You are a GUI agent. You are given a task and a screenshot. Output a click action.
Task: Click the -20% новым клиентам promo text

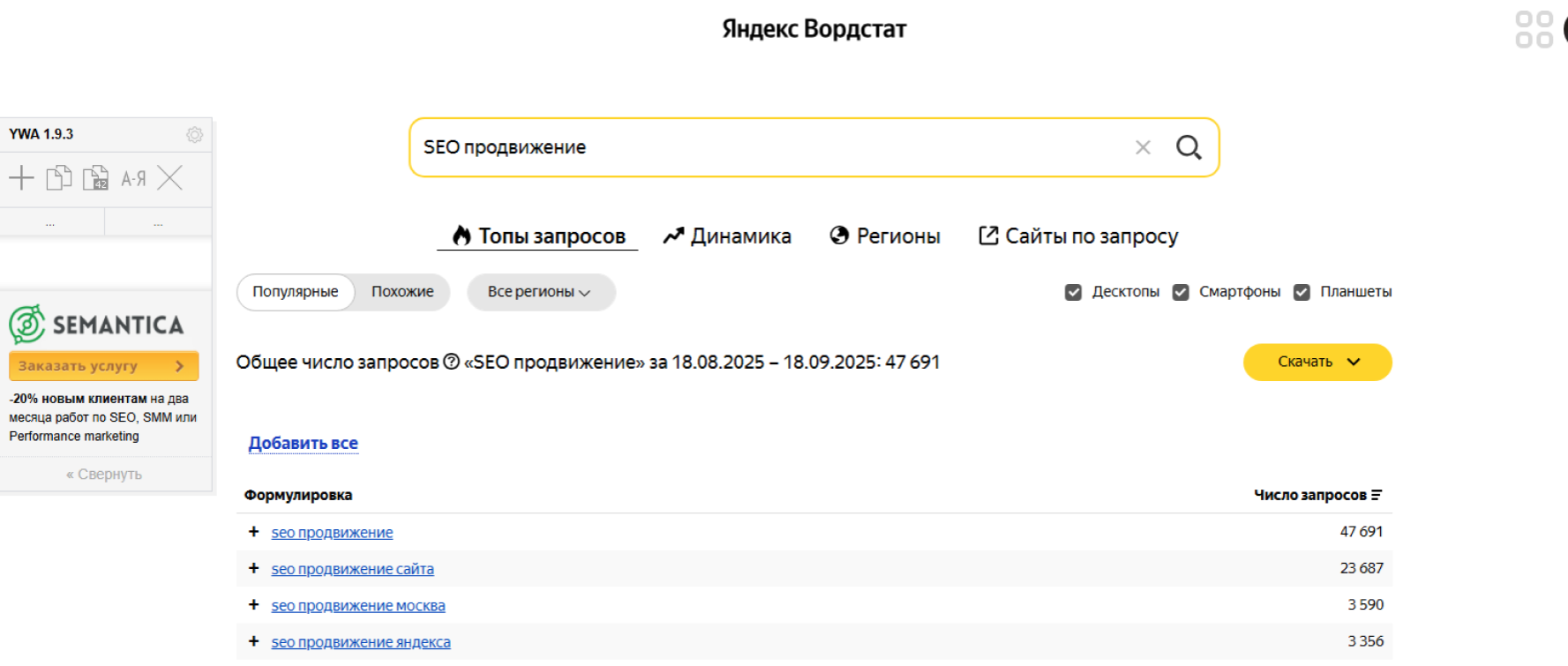pos(102,417)
